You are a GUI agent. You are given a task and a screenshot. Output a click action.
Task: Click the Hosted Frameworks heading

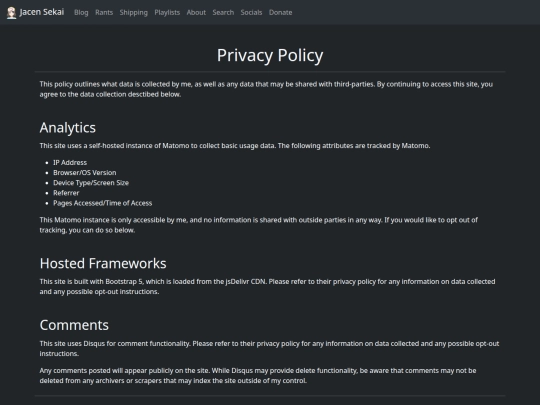pos(103,263)
